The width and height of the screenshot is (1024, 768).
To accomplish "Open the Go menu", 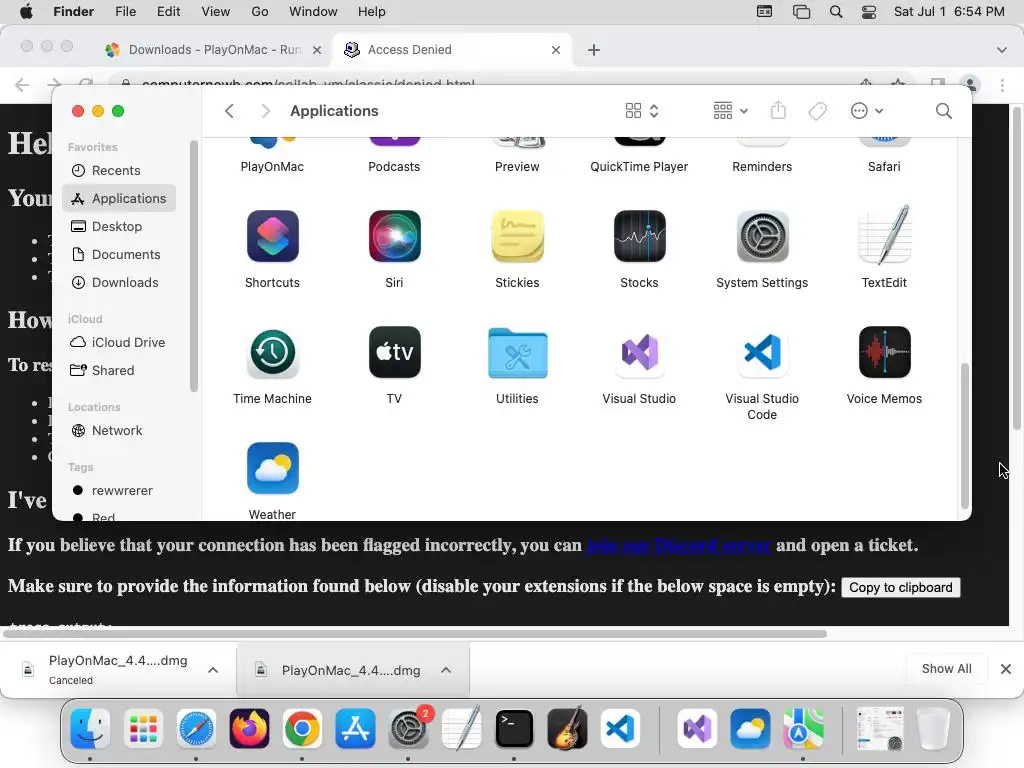I will 260,12.
